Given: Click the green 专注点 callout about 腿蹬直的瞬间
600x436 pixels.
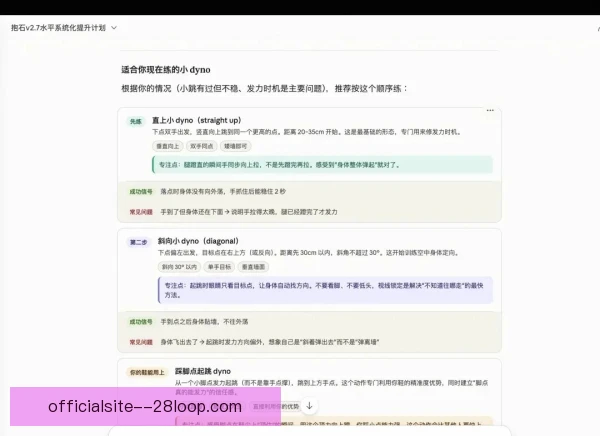Looking at the screenshot, I should [322, 165].
